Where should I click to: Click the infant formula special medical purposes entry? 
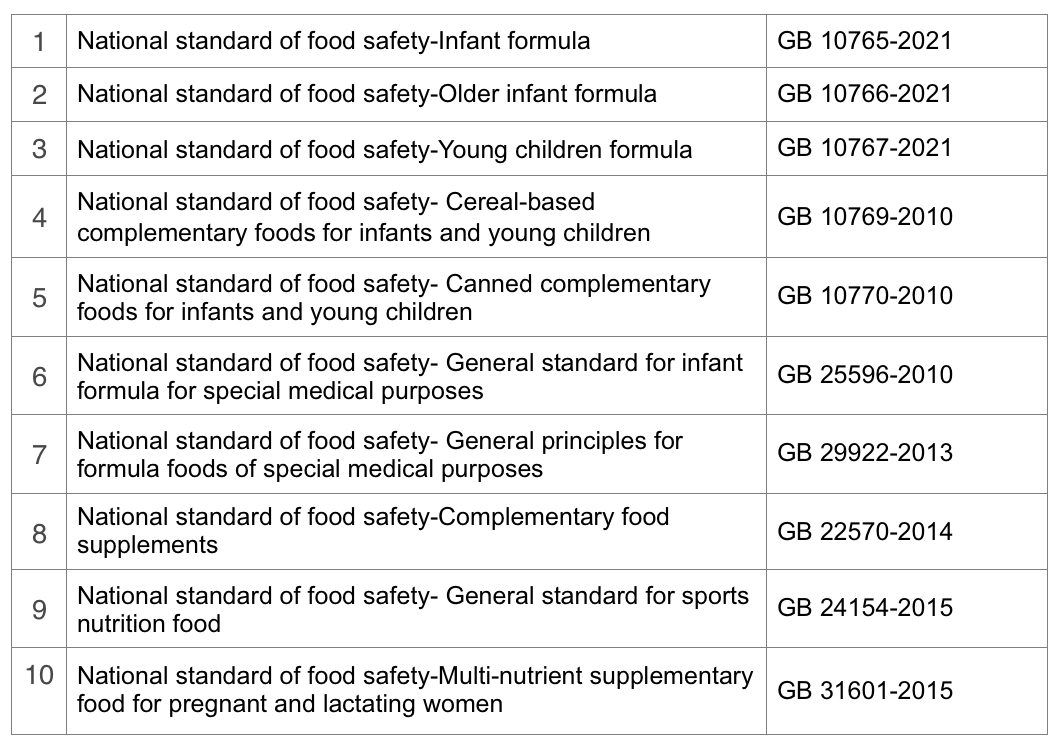tap(409, 376)
